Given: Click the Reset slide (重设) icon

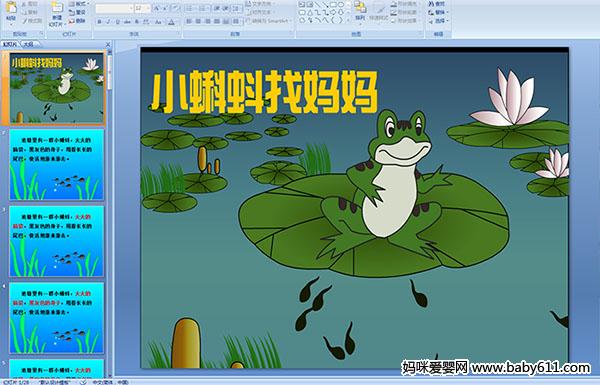Looking at the screenshot, I should pyautogui.click(x=72, y=12).
